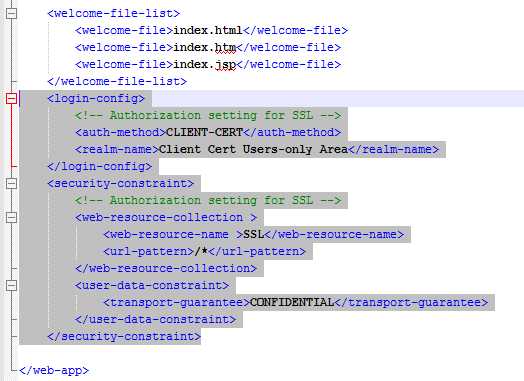
Task: Collapse the welcome-file-list fold marker
Action: (11, 13)
